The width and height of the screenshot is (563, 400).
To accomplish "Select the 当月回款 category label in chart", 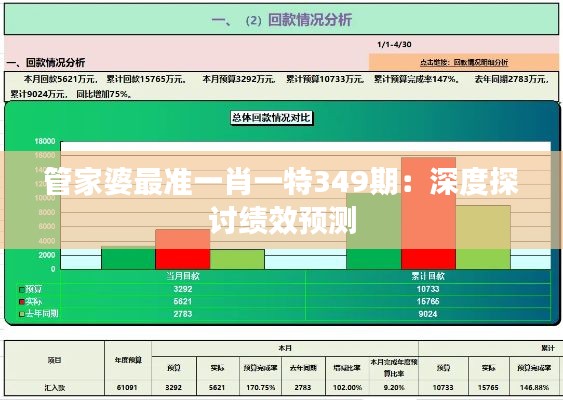I will click(x=183, y=276).
